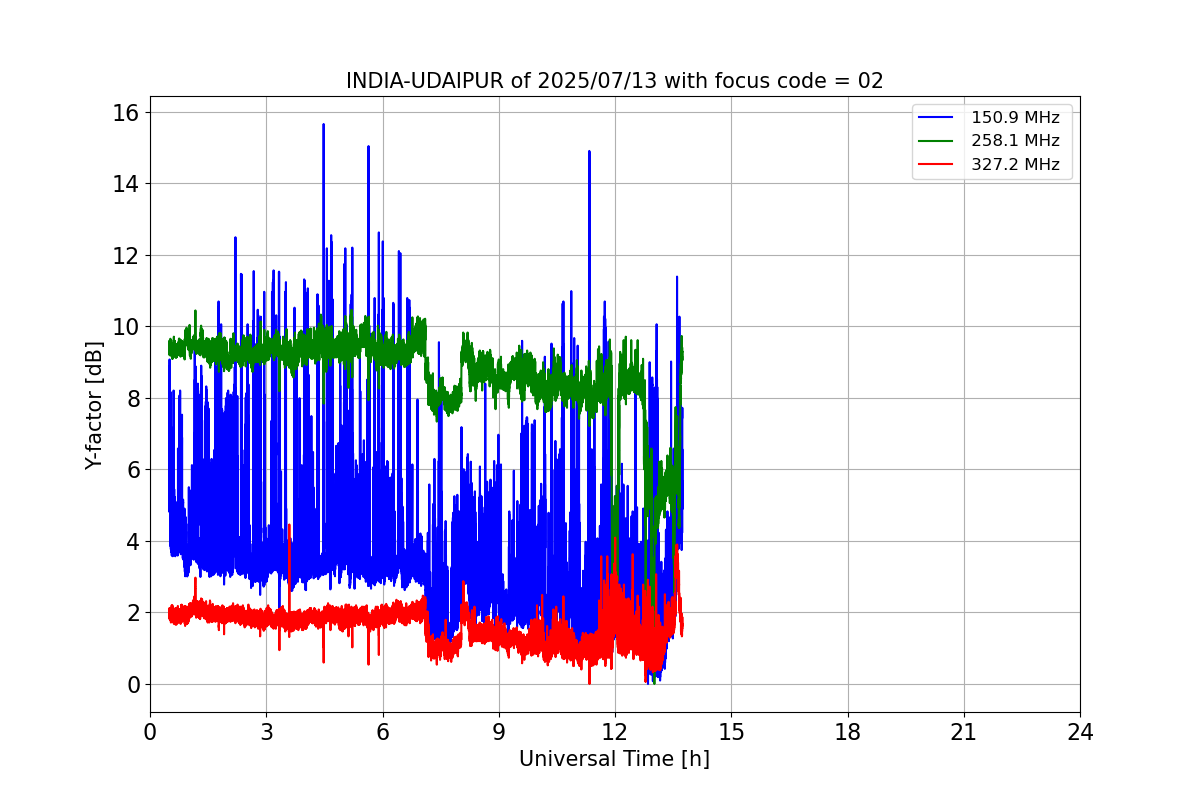The height and width of the screenshot is (800, 1200).
Task: Select the 258.1 MHz legend label
Action: 1015,141
